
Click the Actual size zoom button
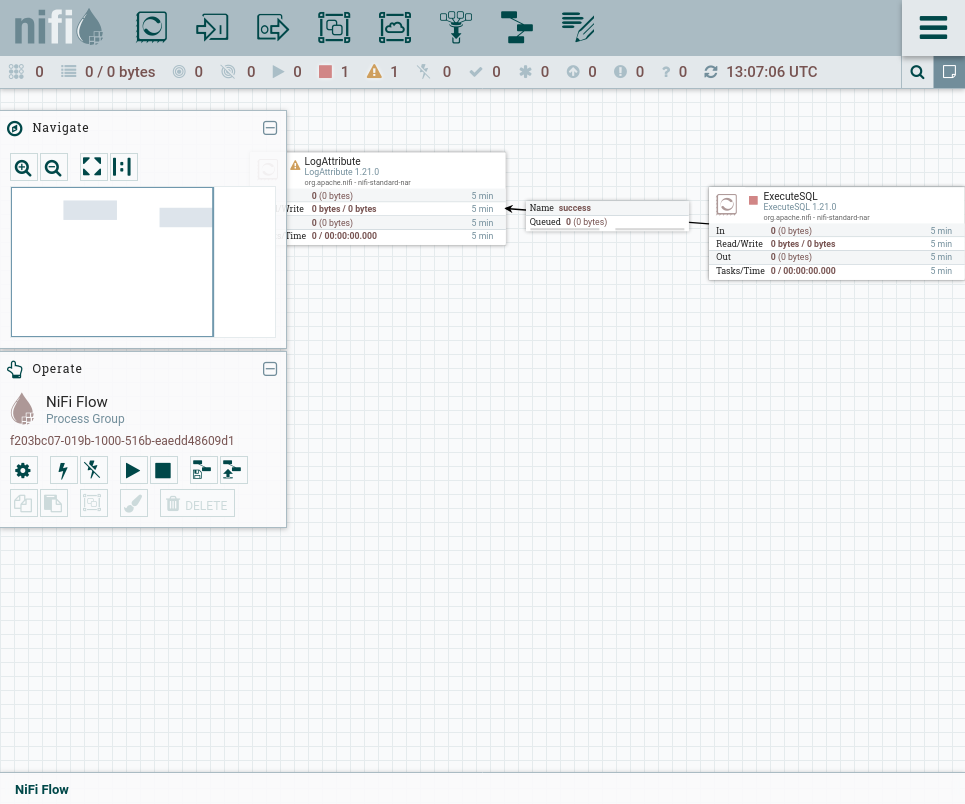click(x=124, y=167)
